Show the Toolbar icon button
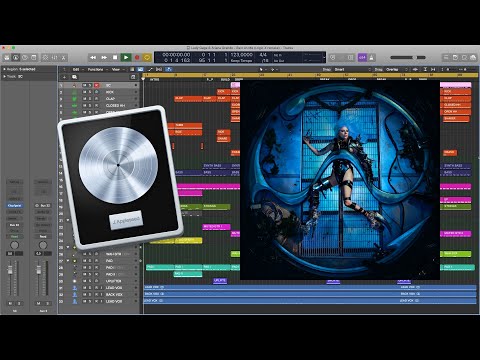480x360 pixels. pos(34,58)
